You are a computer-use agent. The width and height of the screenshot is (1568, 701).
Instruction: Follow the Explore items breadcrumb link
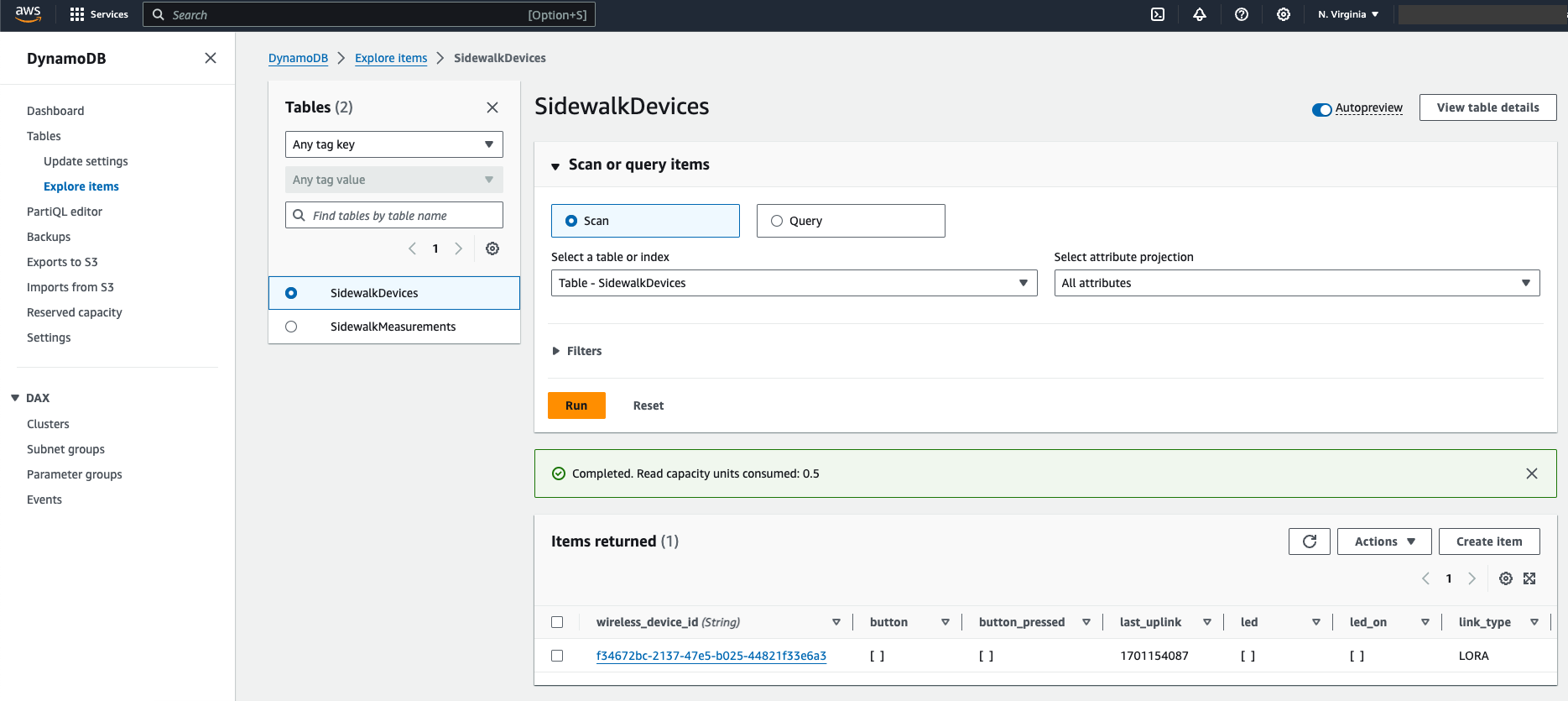point(391,58)
